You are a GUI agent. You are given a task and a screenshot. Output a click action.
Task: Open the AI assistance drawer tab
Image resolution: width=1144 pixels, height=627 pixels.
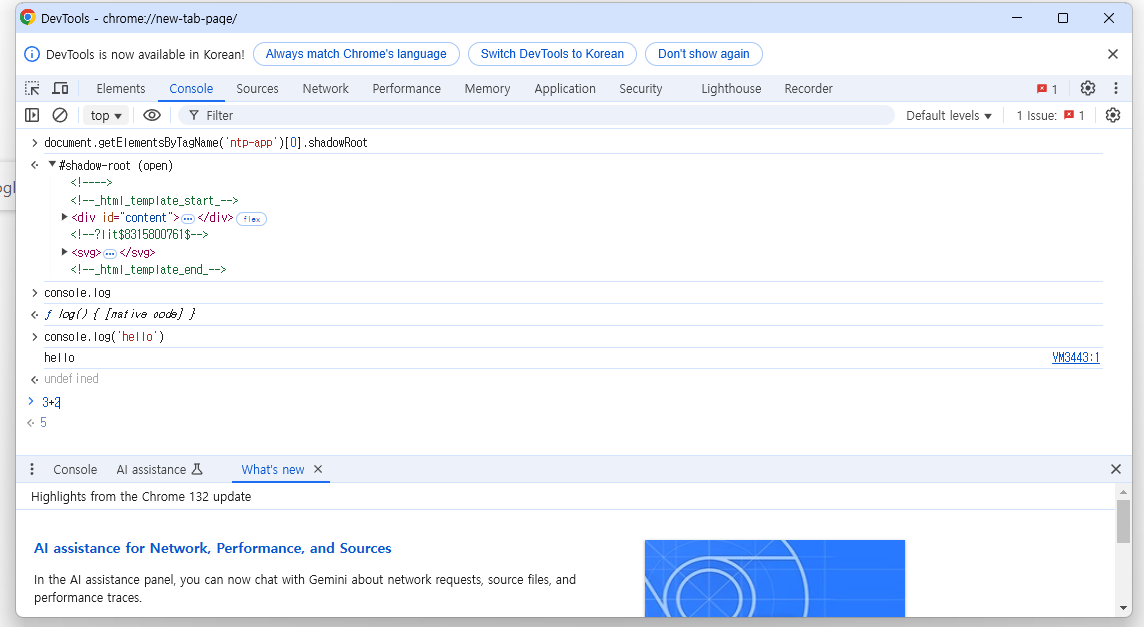pyautogui.click(x=159, y=469)
